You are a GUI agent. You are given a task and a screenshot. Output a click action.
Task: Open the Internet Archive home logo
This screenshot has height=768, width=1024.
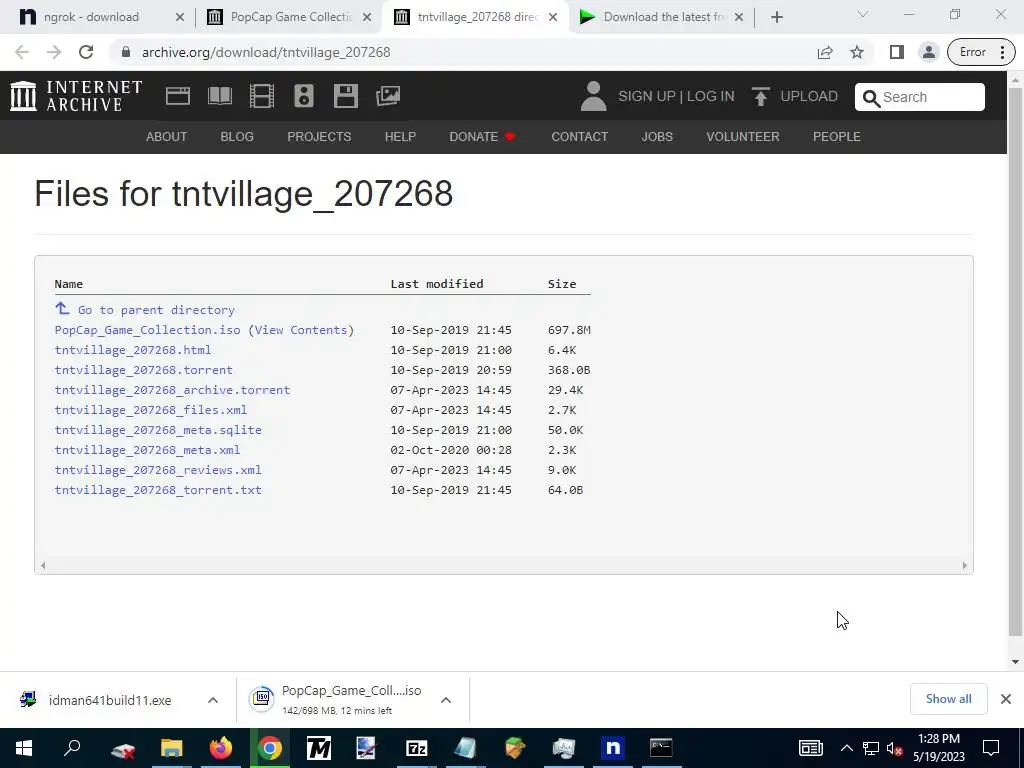pos(76,96)
